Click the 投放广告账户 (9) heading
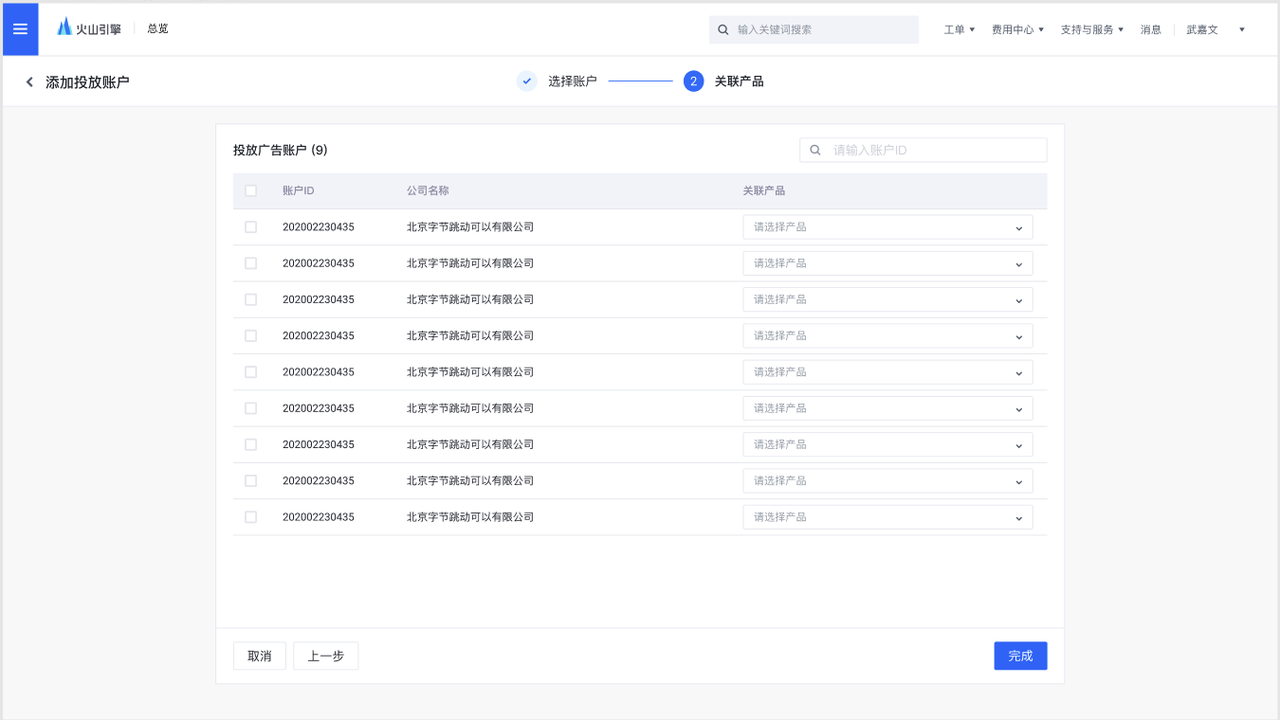Screen dimensions: 1280x720 coord(280,150)
